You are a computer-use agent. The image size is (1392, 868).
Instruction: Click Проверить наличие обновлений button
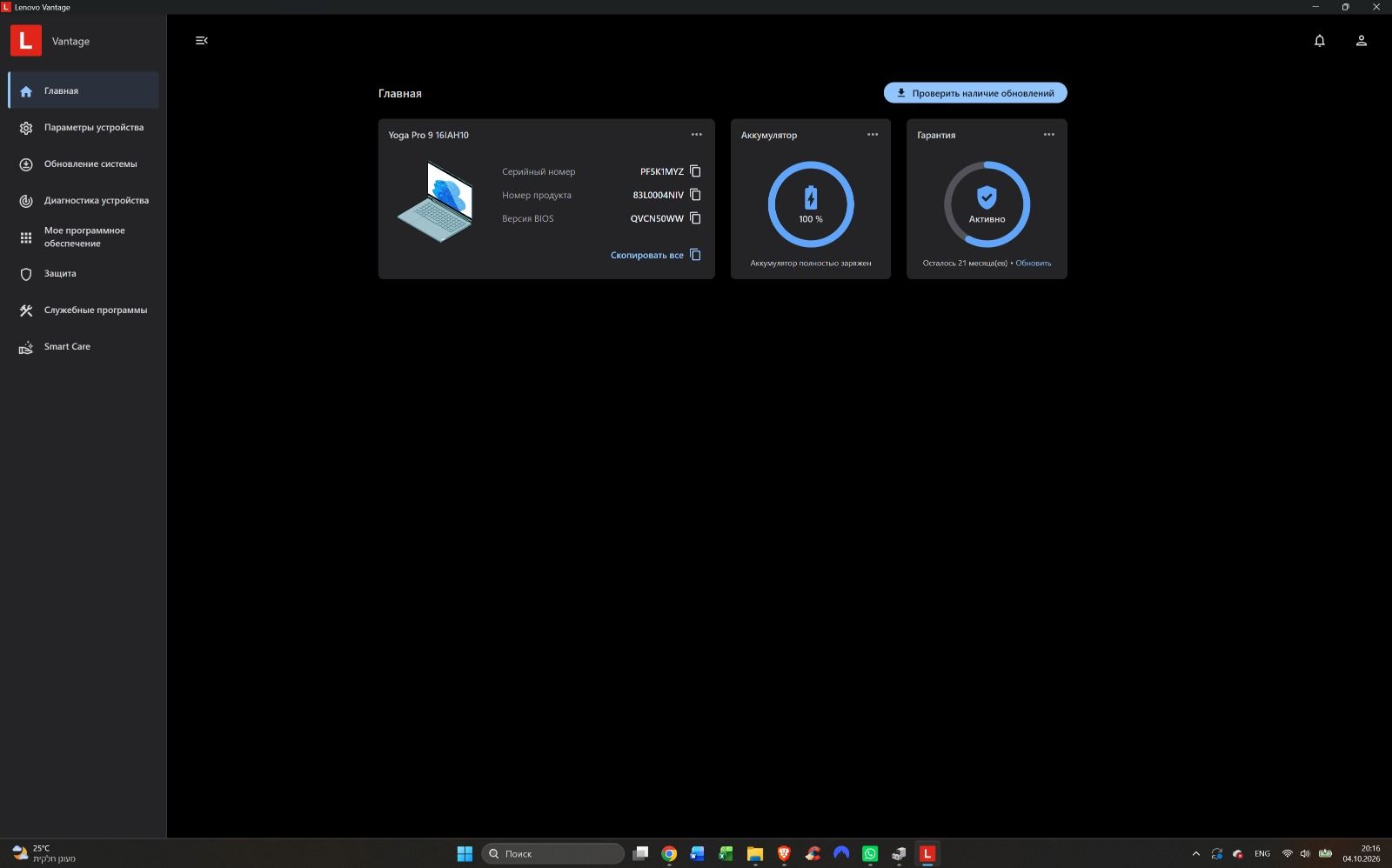975,93
